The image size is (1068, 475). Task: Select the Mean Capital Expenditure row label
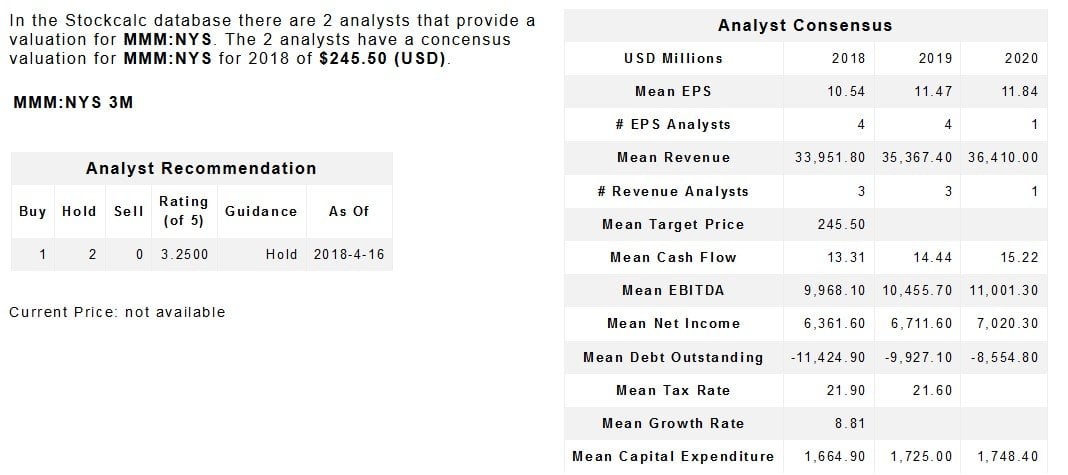click(x=673, y=456)
